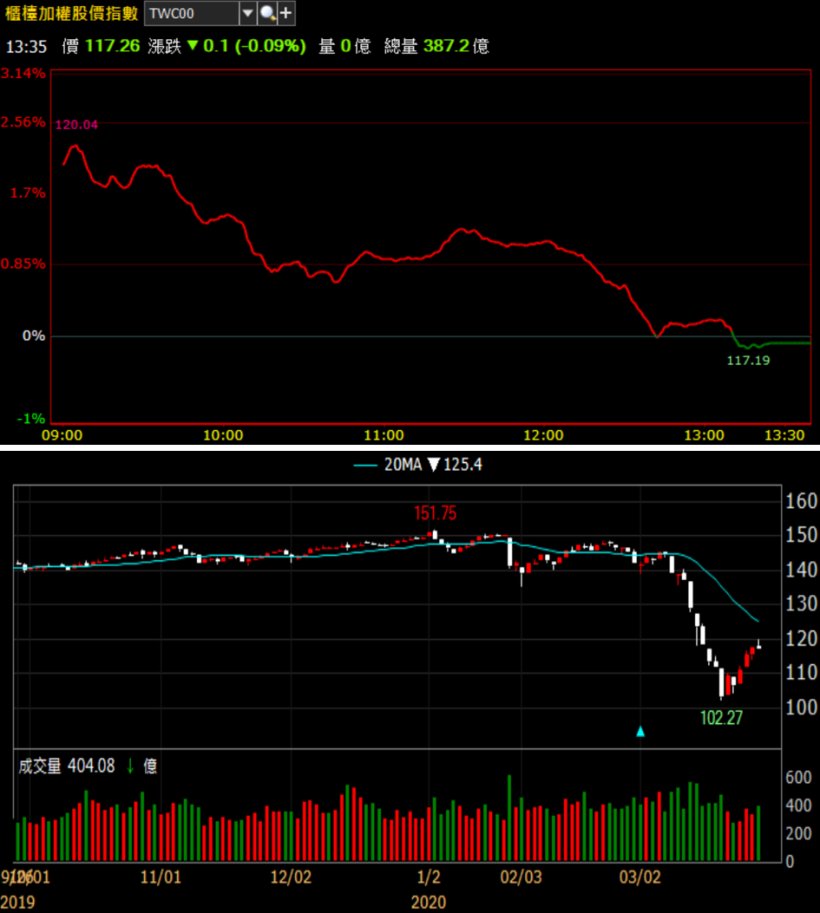Click the daily low label 102.27
Viewport: 820px width, 913px height.
click(x=722, y=717)
